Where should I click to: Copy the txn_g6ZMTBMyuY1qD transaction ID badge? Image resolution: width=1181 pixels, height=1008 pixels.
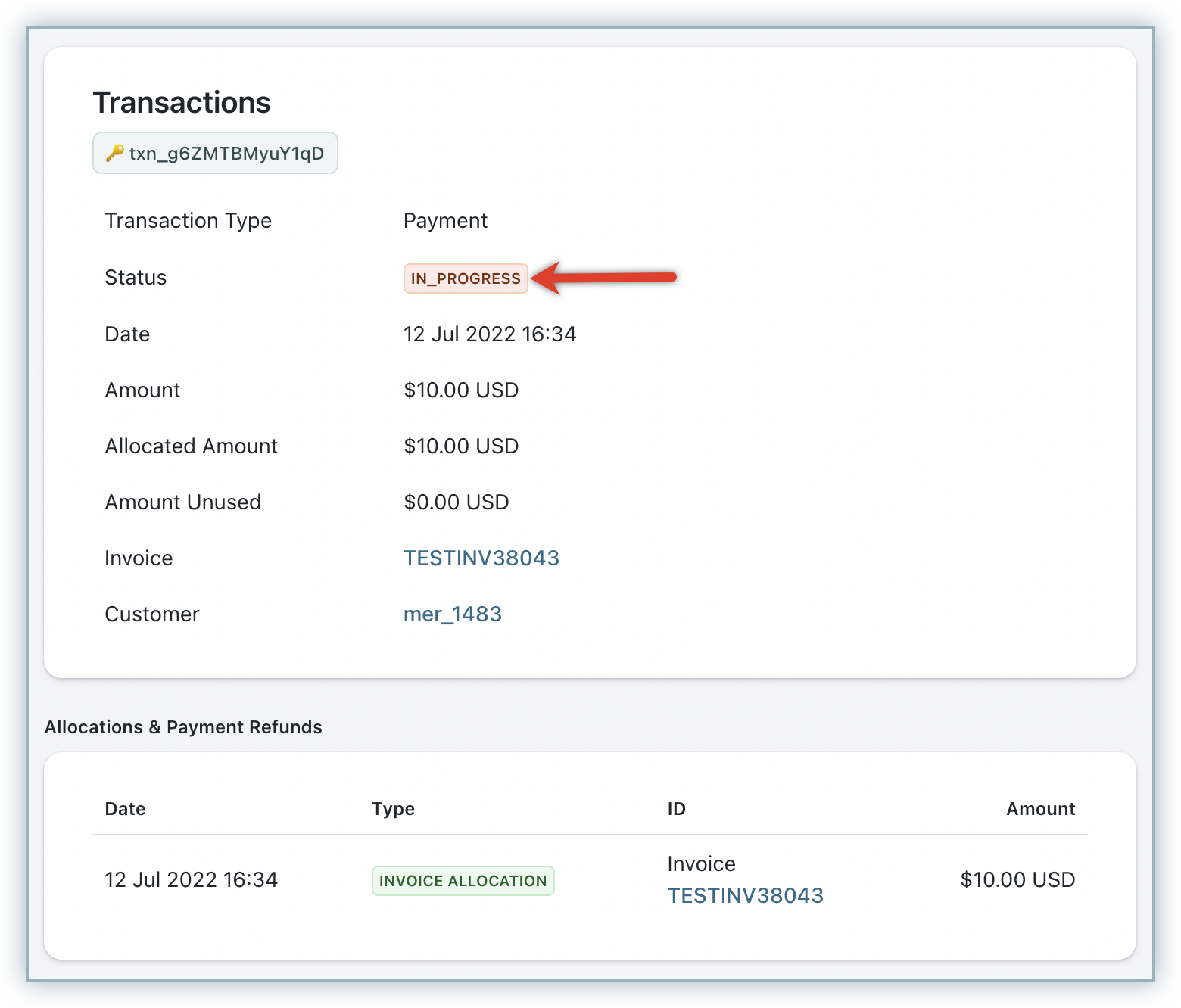[x=216, y=154]
